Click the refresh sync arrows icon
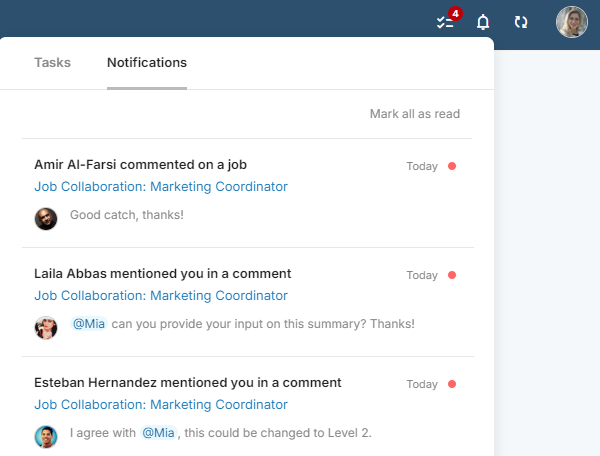Screen dimensions: 600x456 520,21
